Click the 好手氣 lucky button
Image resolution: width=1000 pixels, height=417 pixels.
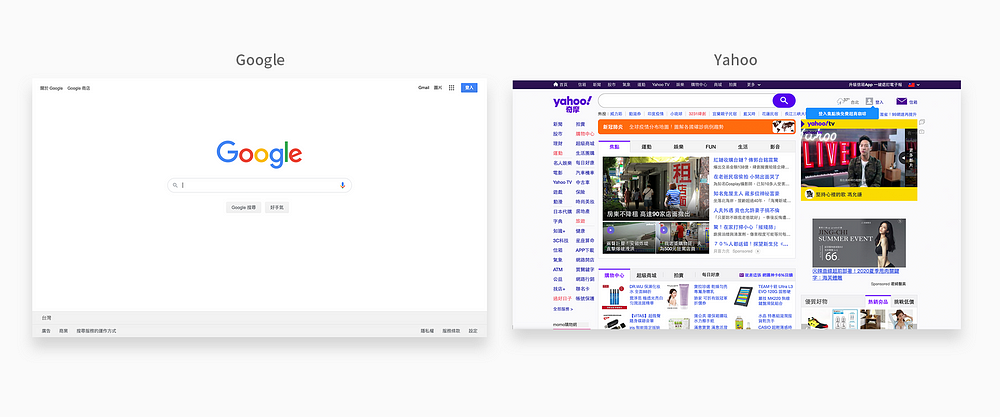coord(277,207)
